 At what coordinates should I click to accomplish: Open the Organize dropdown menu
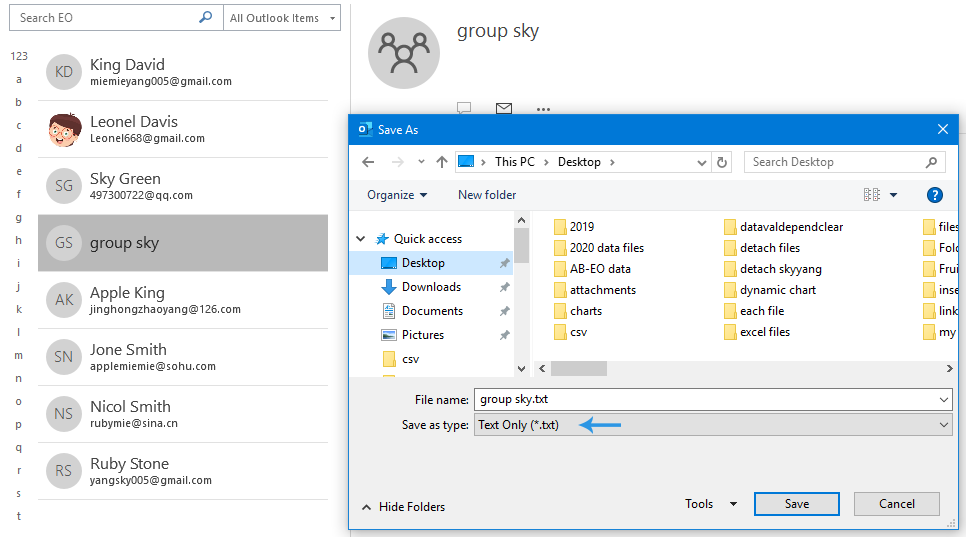[396, 195]
